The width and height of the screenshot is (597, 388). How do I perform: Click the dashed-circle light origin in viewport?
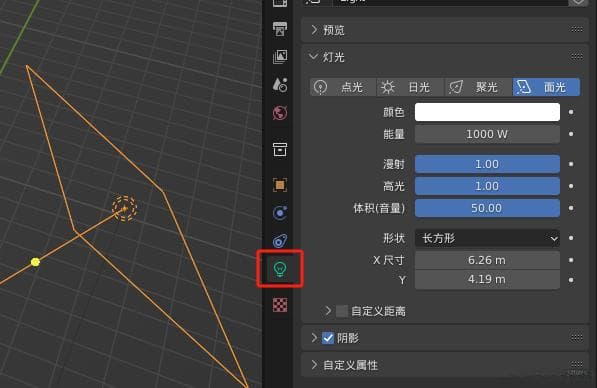pos(125,208)
